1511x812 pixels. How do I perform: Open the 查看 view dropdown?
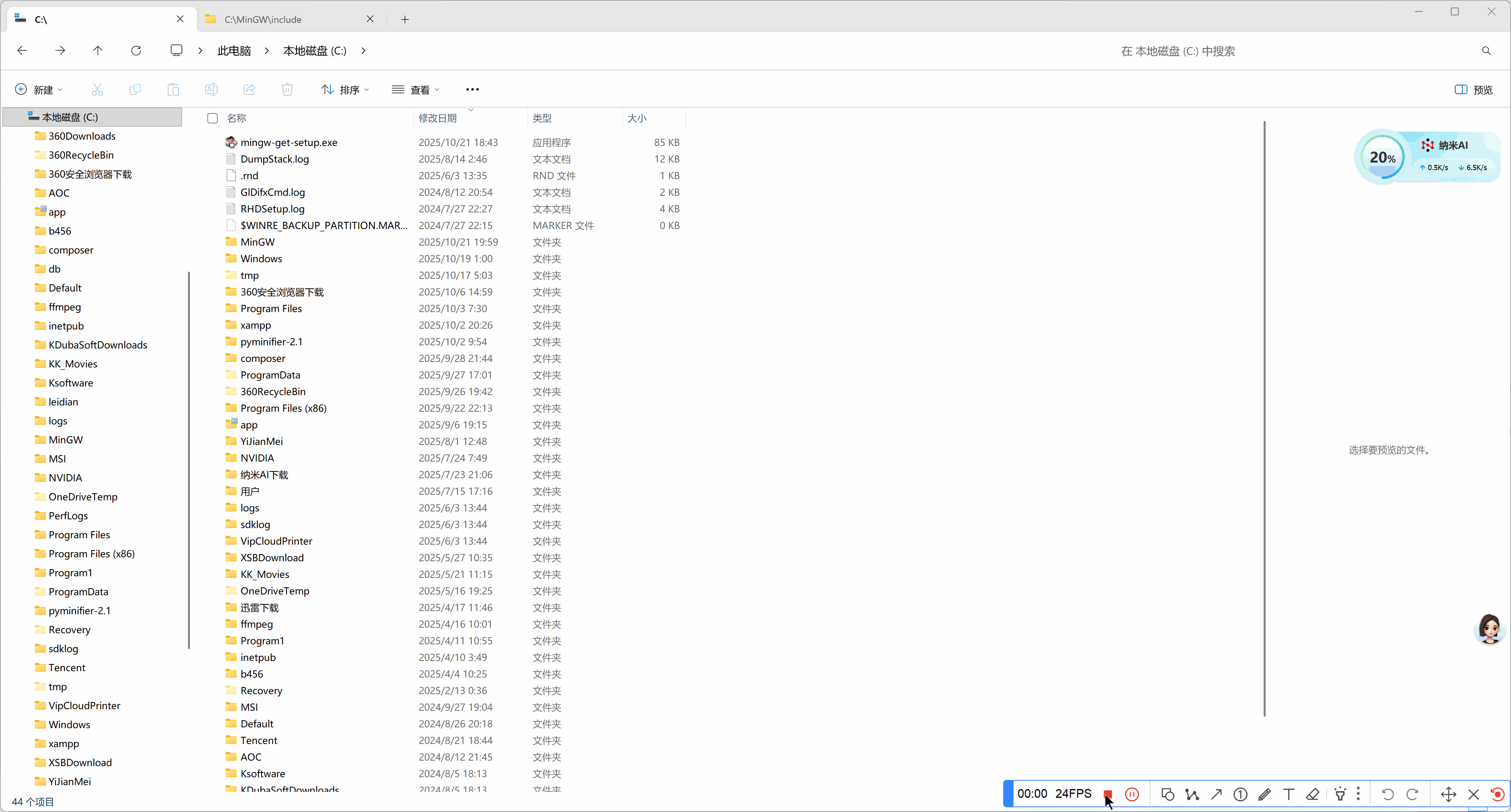coord(415,89)
